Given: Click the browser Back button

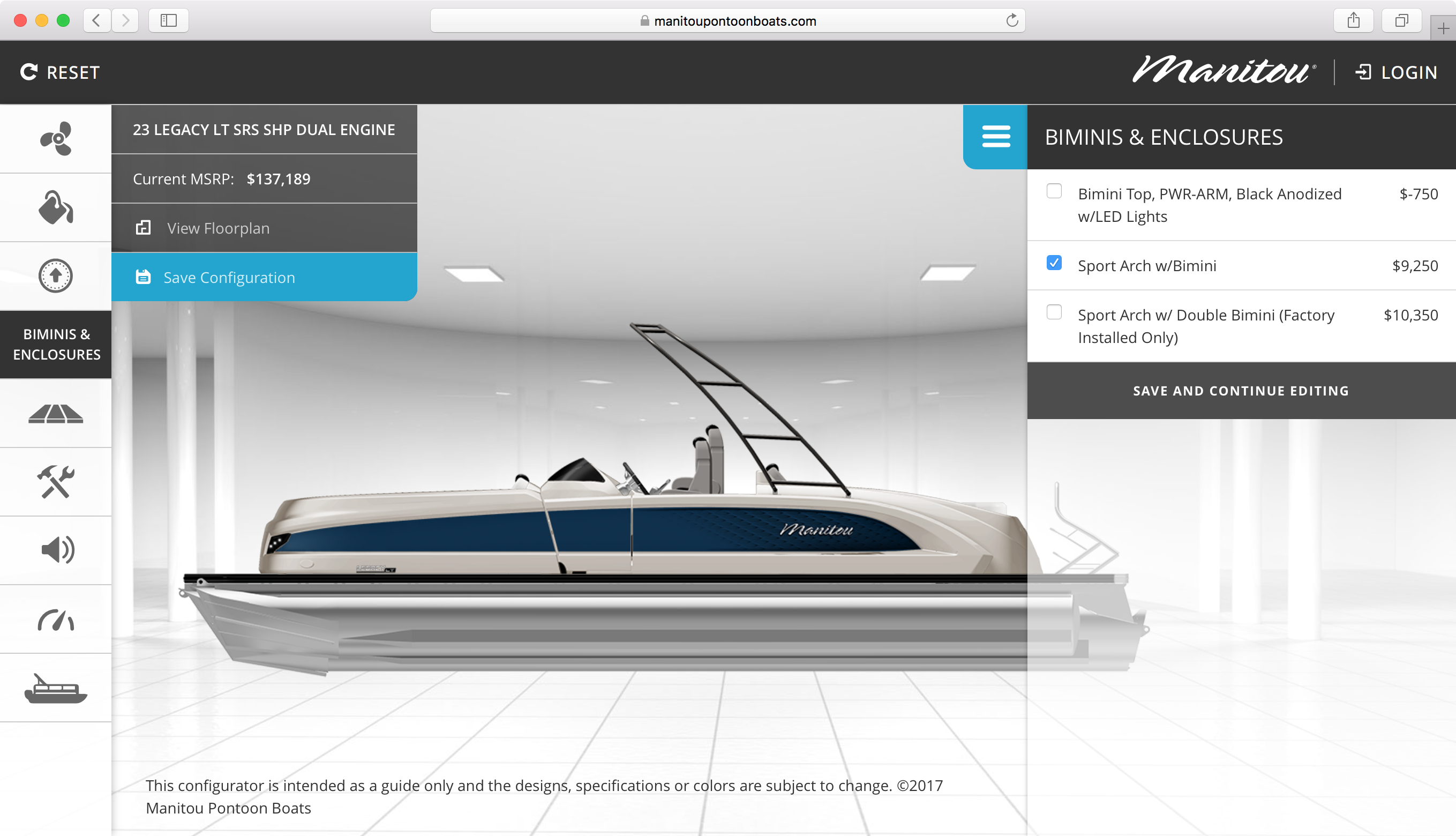Looking at the screenshot, I should coord(96,21).
